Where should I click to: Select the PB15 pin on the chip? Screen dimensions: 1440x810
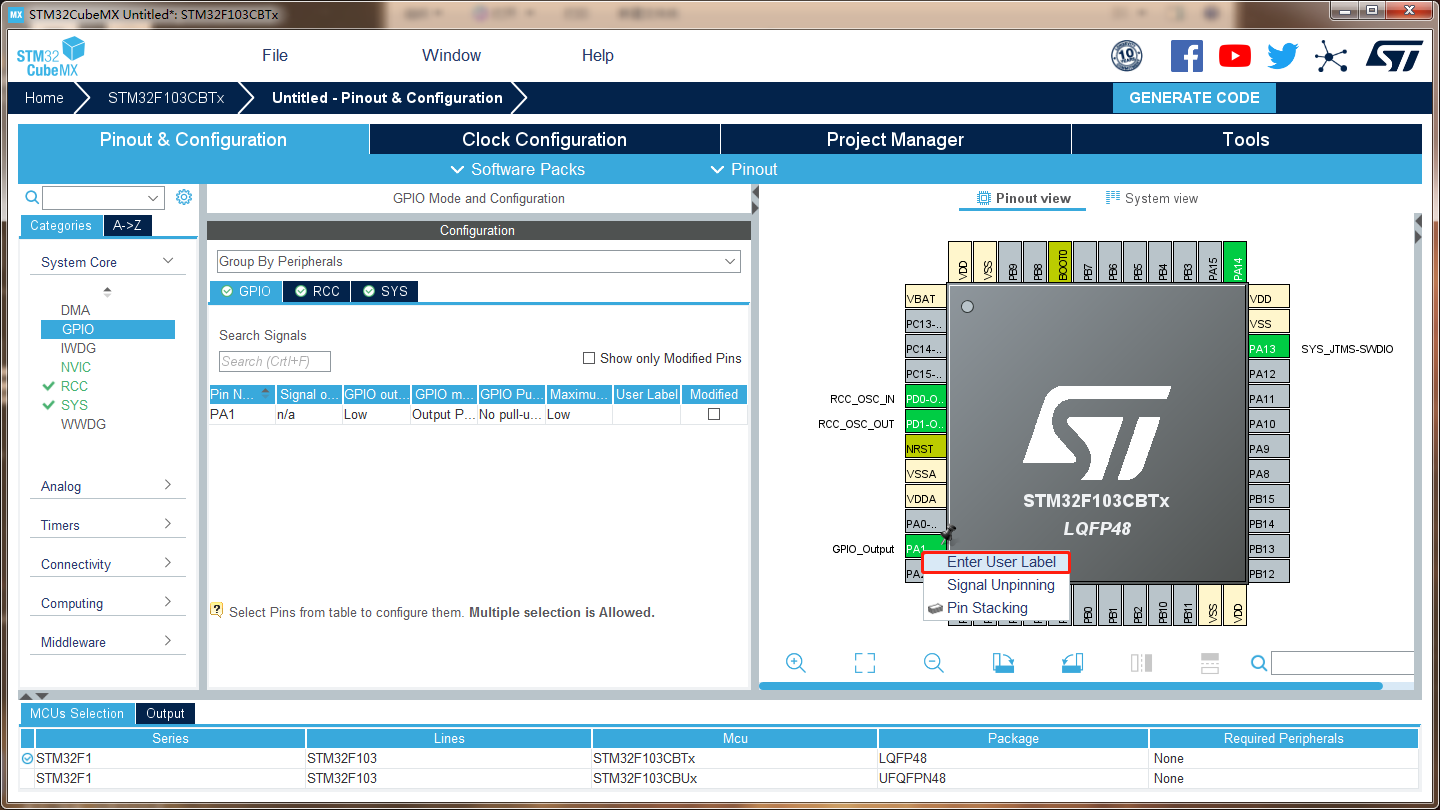(x=1268, y=499)
